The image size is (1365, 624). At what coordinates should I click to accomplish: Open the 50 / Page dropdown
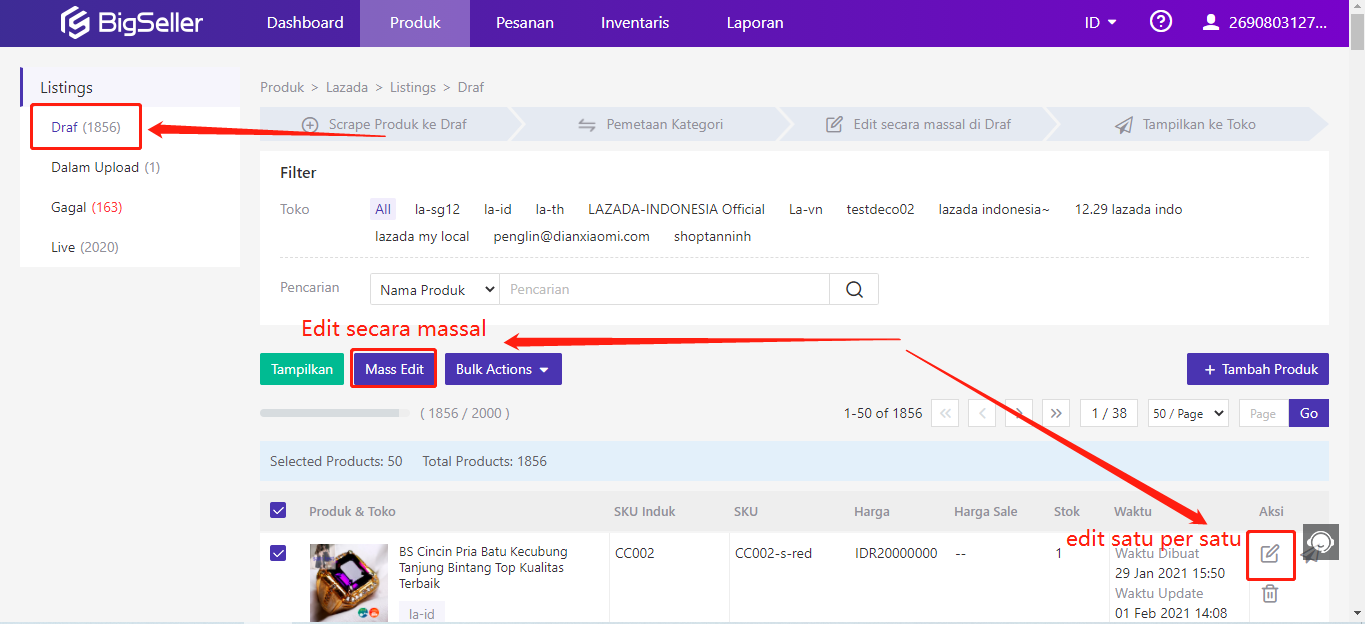1188,413
